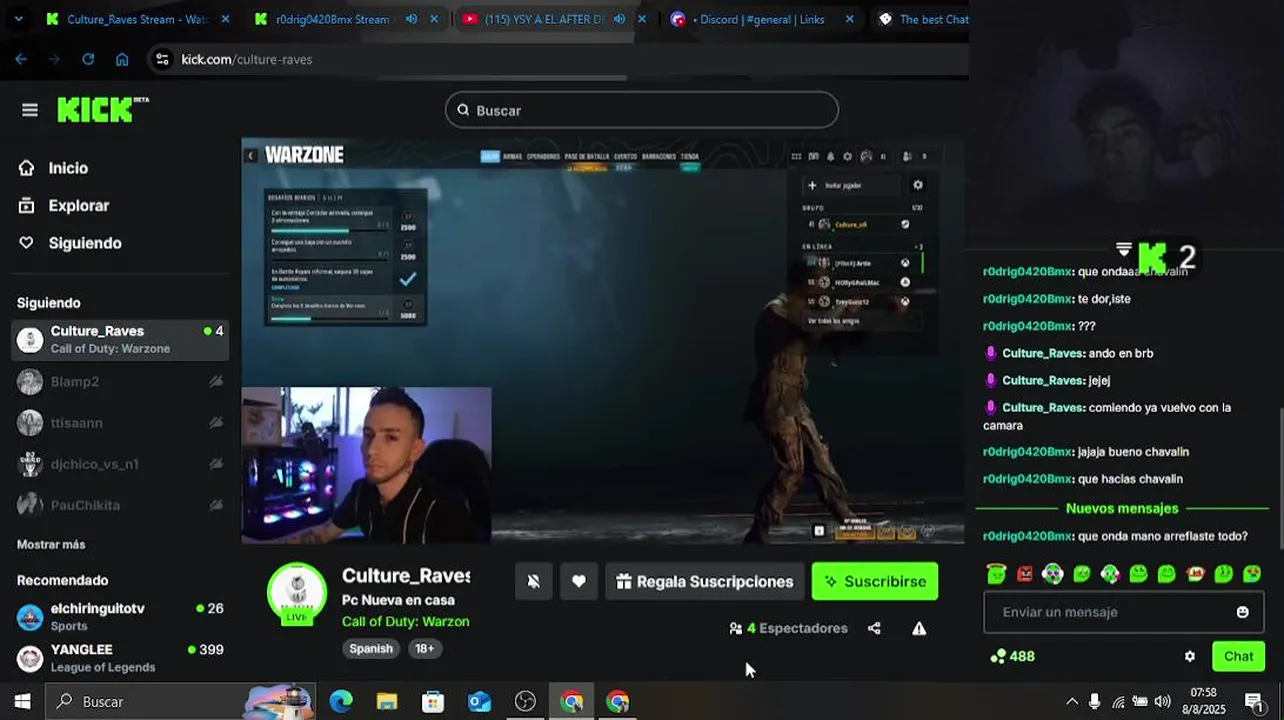Click the browser home icon
Screen dimensions: 1284x720
[x=122, y=59]
